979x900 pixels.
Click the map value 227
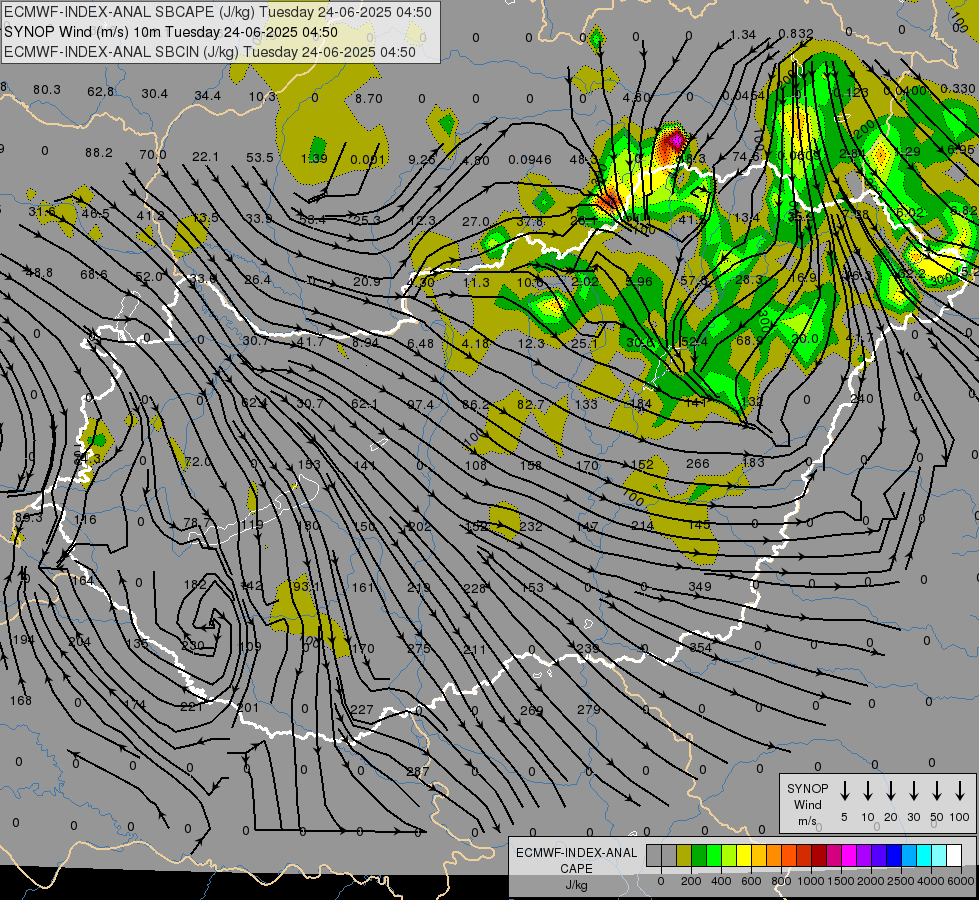[362, 710]
